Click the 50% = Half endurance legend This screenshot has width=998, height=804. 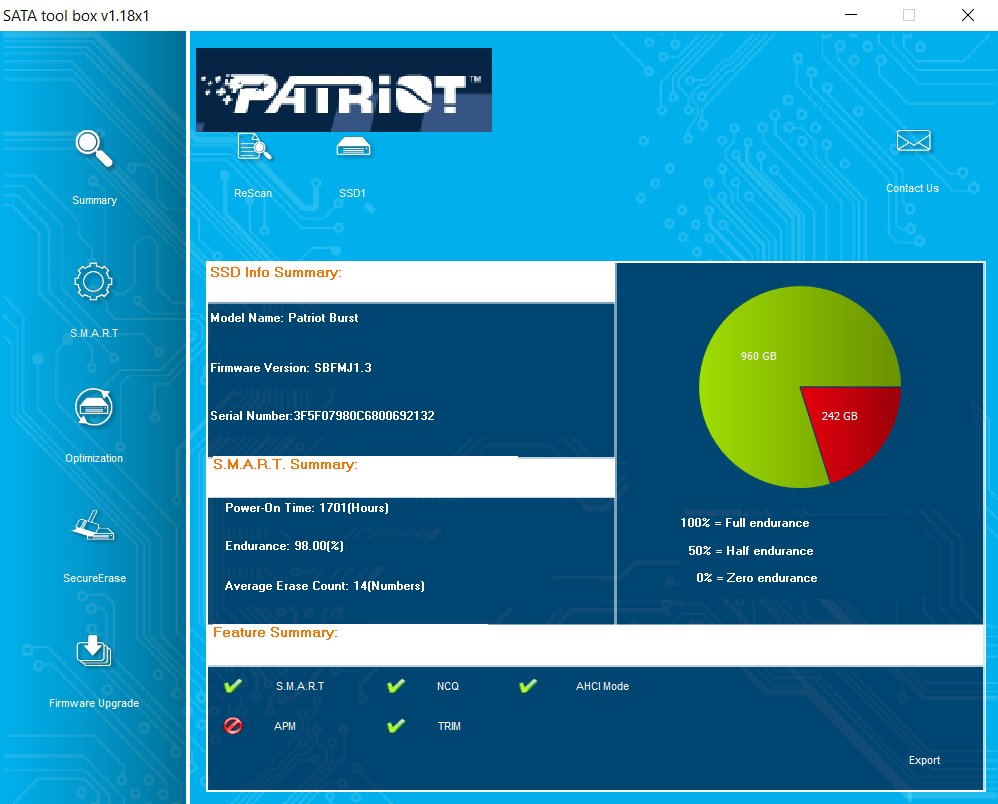click(750, 551)
